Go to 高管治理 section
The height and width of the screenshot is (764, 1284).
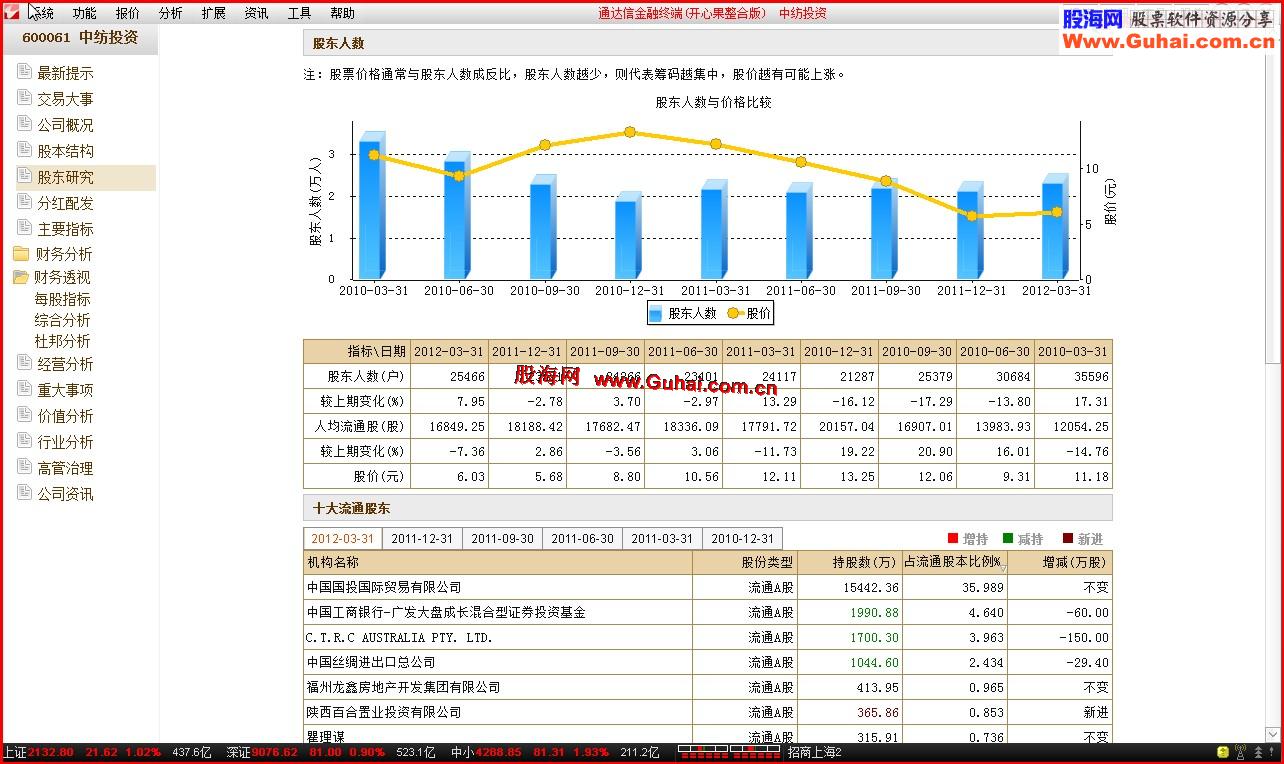[65, 468]
